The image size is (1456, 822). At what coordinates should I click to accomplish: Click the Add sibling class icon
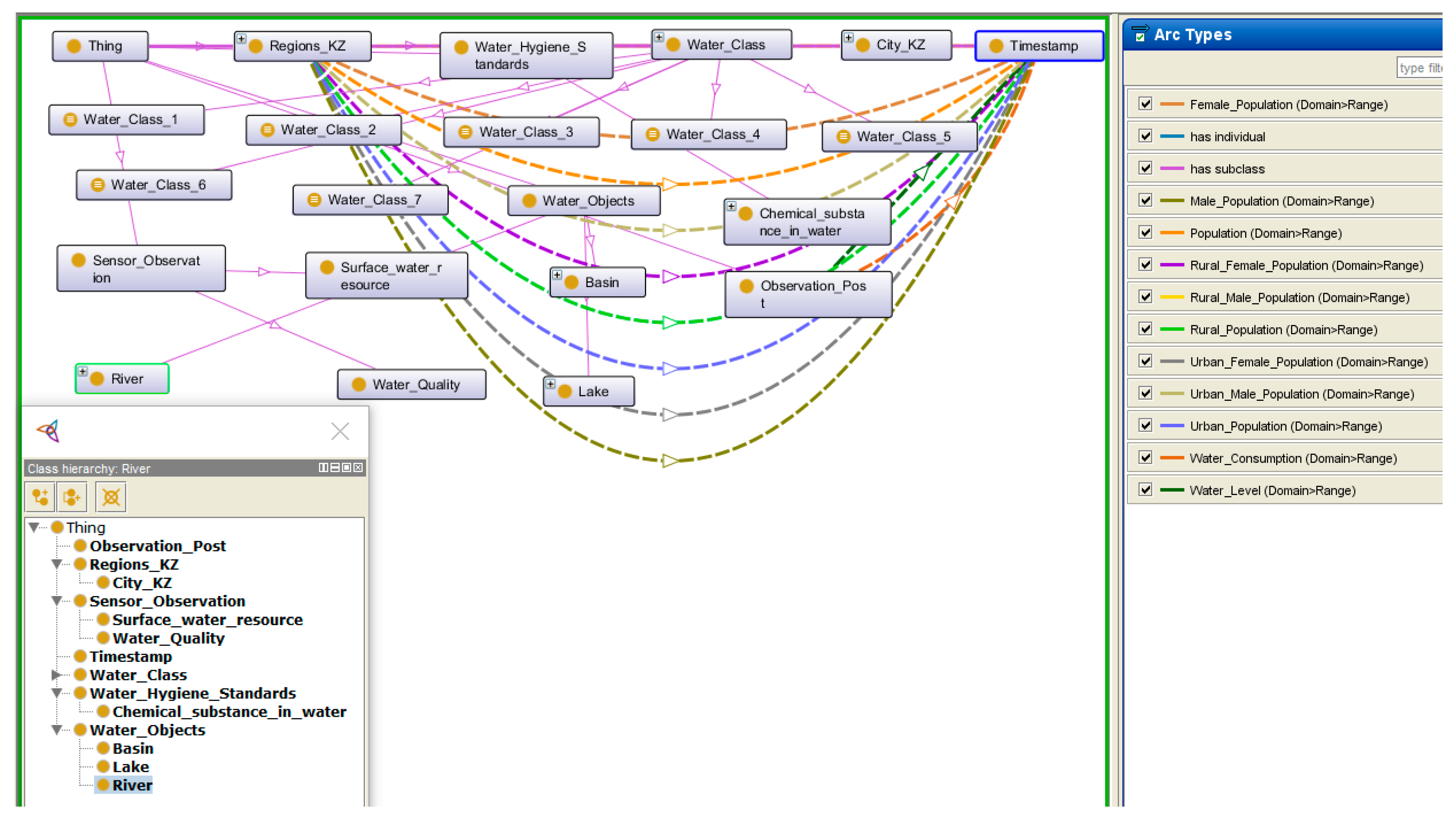coord(72,497)
